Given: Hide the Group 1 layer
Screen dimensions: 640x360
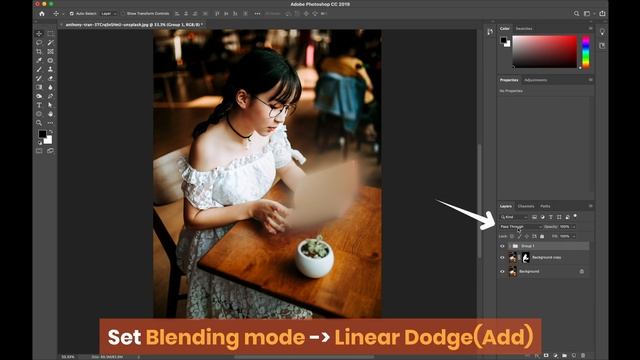Looking at the screenshot, I should 502,246.
